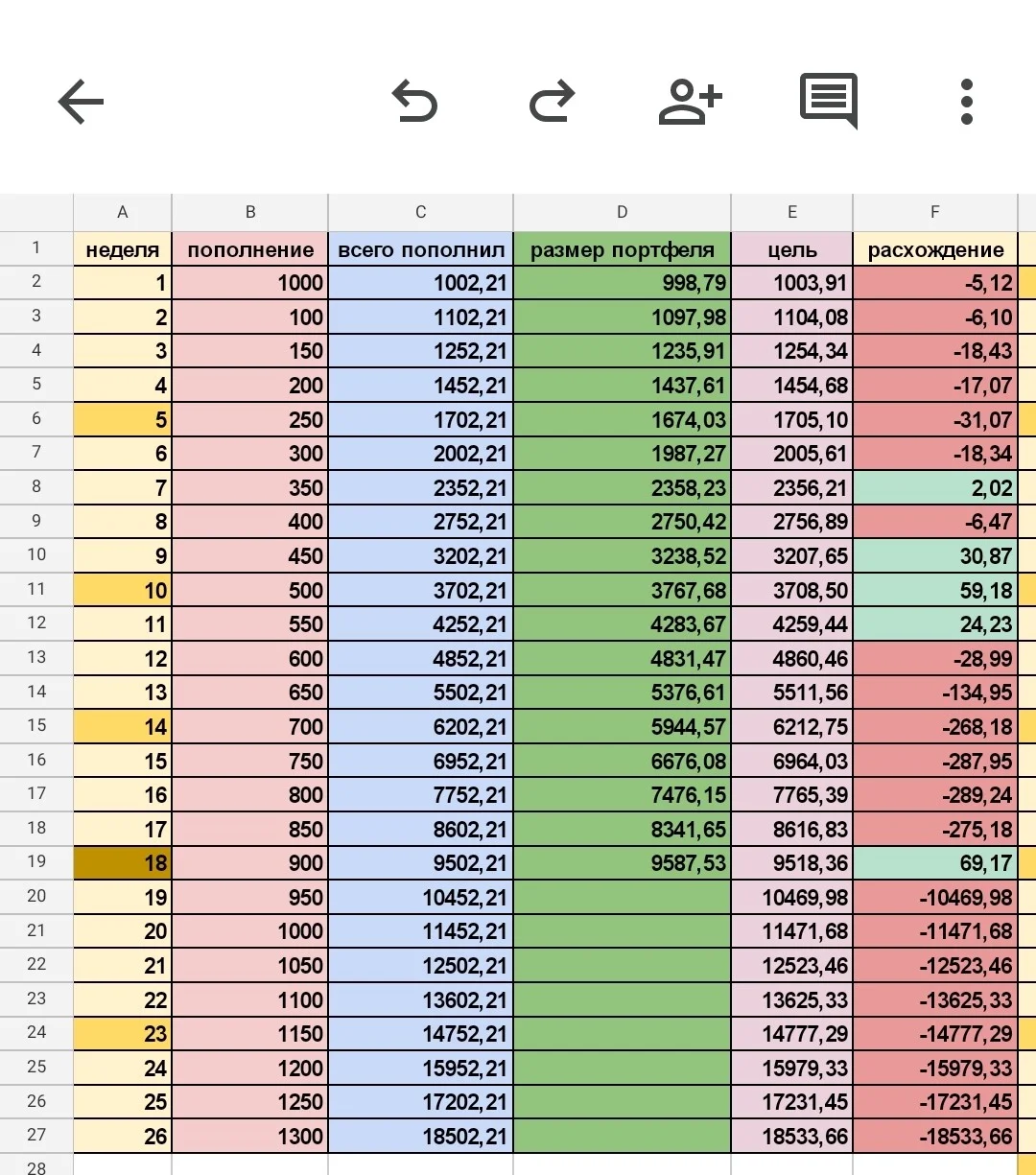The height and width of the screenshot is (1175, 1036).
Task: Select row 19 header
Action: (36, 861)
